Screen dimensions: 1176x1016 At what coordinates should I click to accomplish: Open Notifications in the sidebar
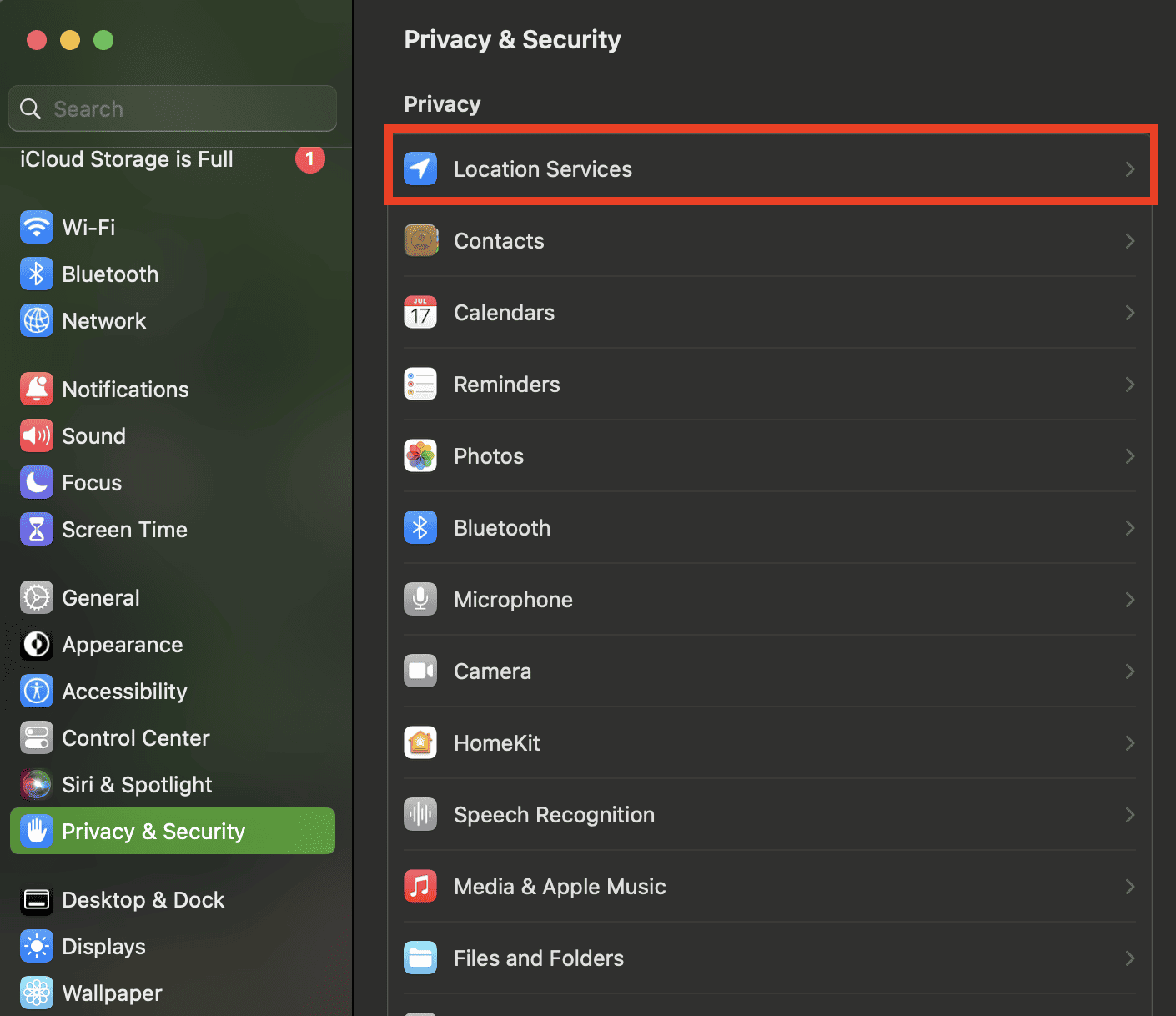[125, 390]
